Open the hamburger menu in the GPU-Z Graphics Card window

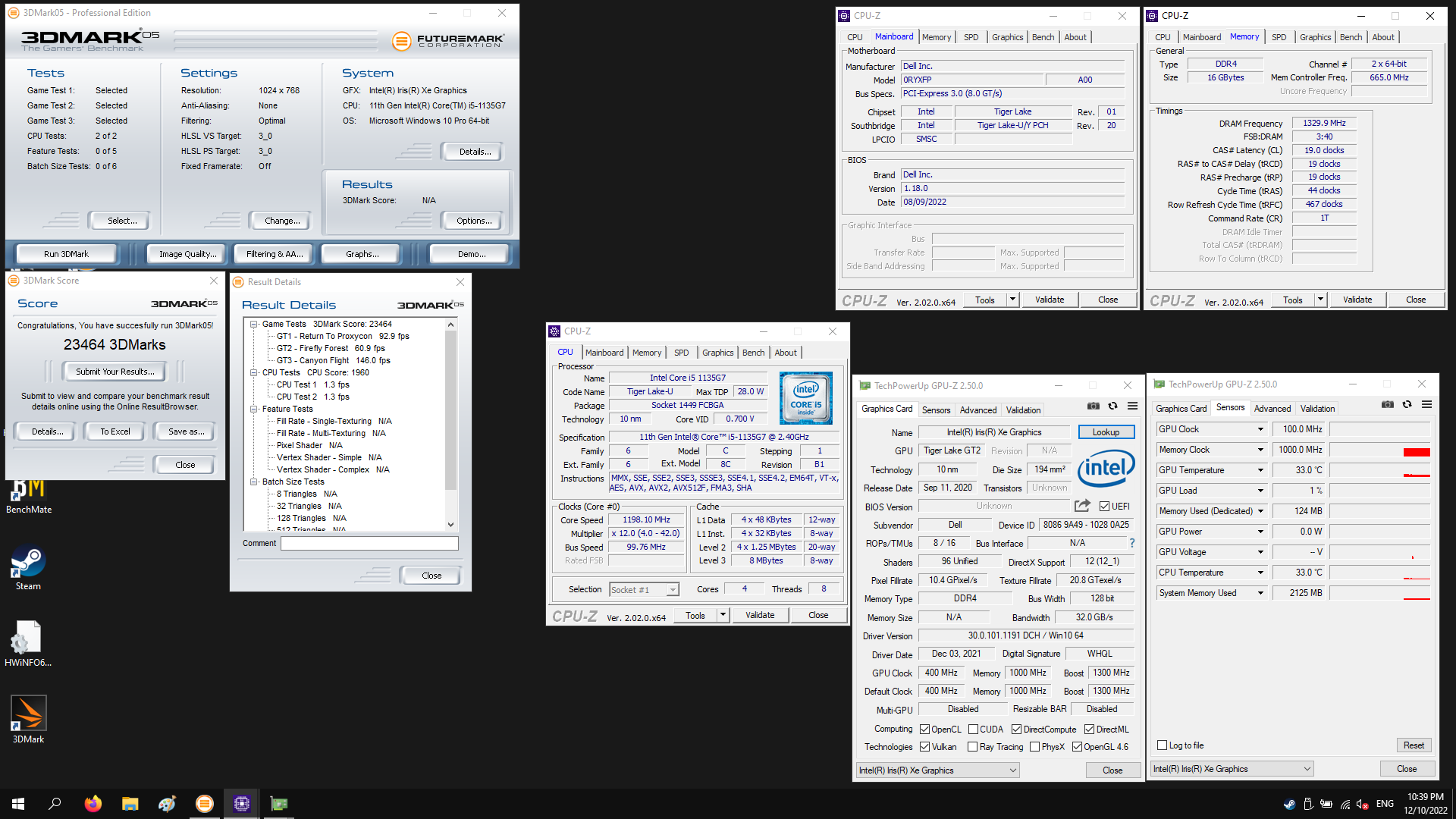[x=1132, y=406]
